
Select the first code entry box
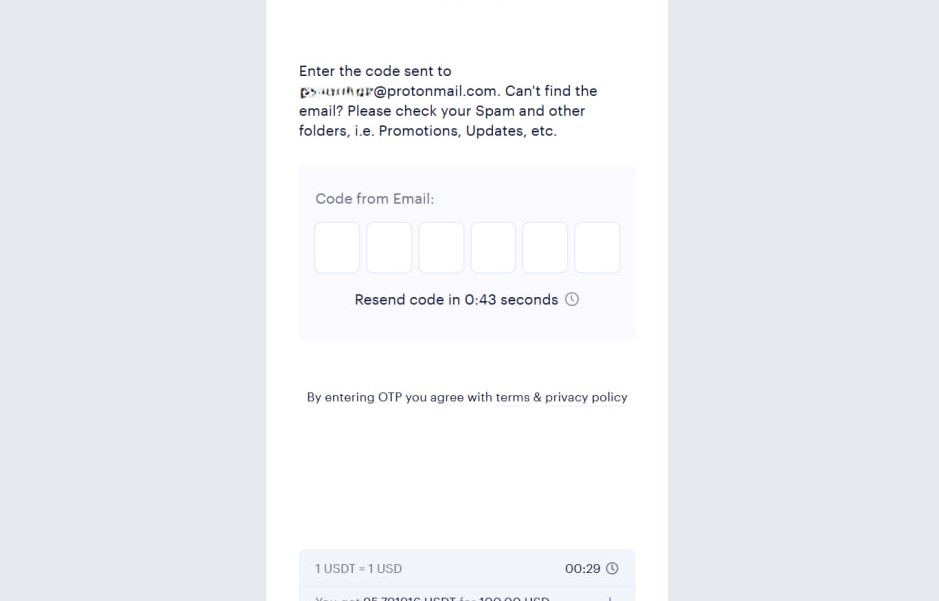[337, 247]
